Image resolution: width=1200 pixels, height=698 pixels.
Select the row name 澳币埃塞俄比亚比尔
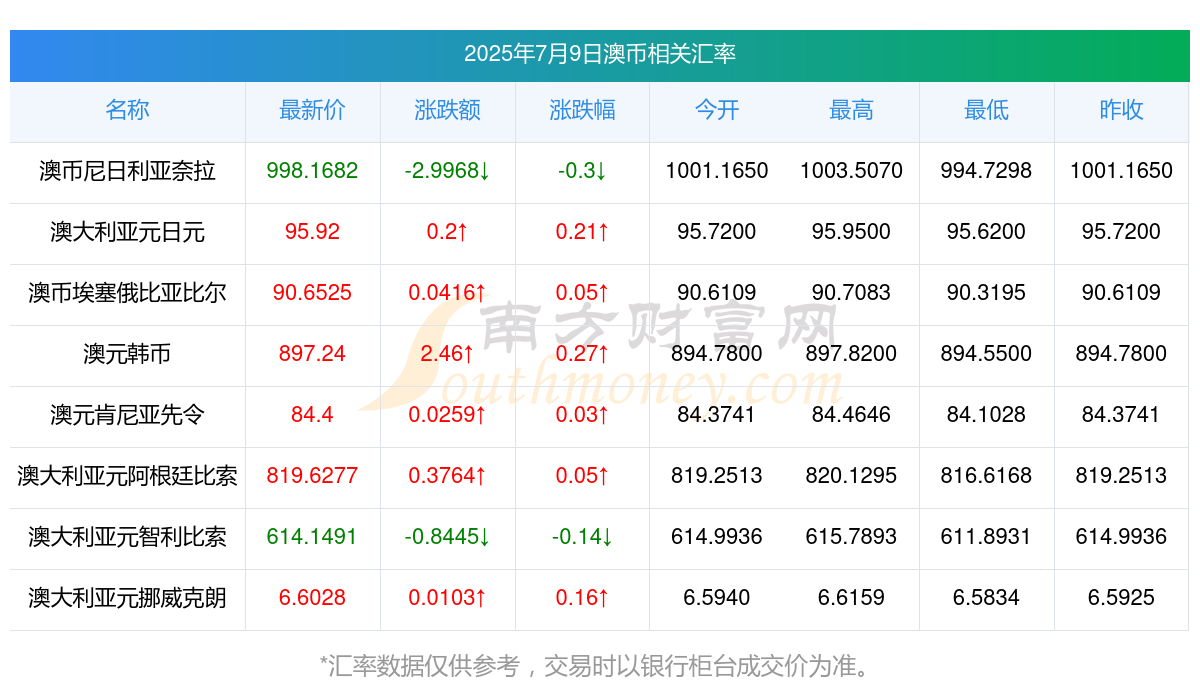127,293
